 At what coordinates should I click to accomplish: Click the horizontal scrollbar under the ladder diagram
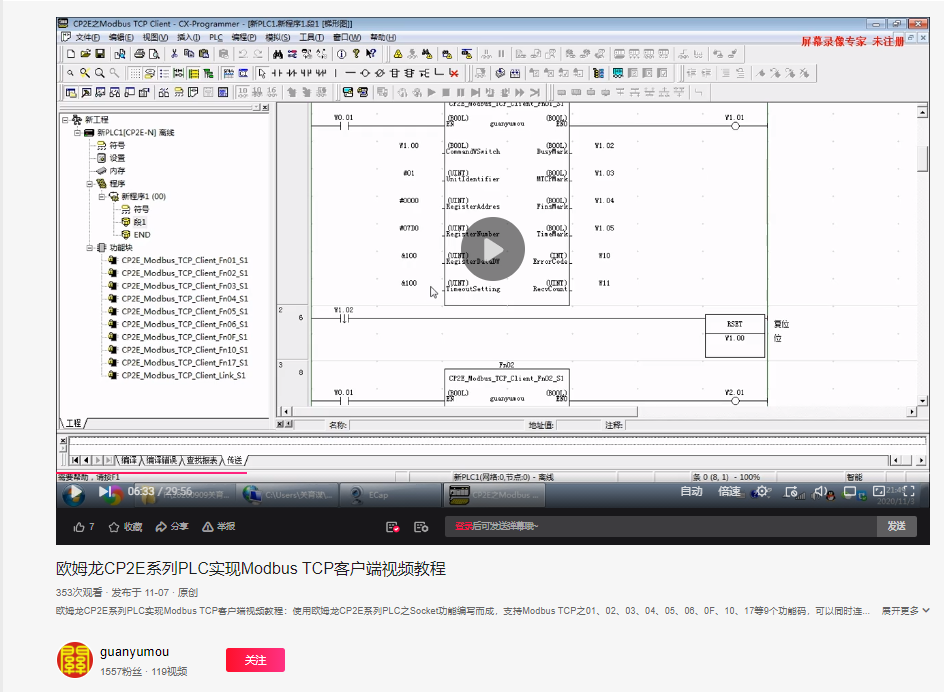click(x=599, y=411)
